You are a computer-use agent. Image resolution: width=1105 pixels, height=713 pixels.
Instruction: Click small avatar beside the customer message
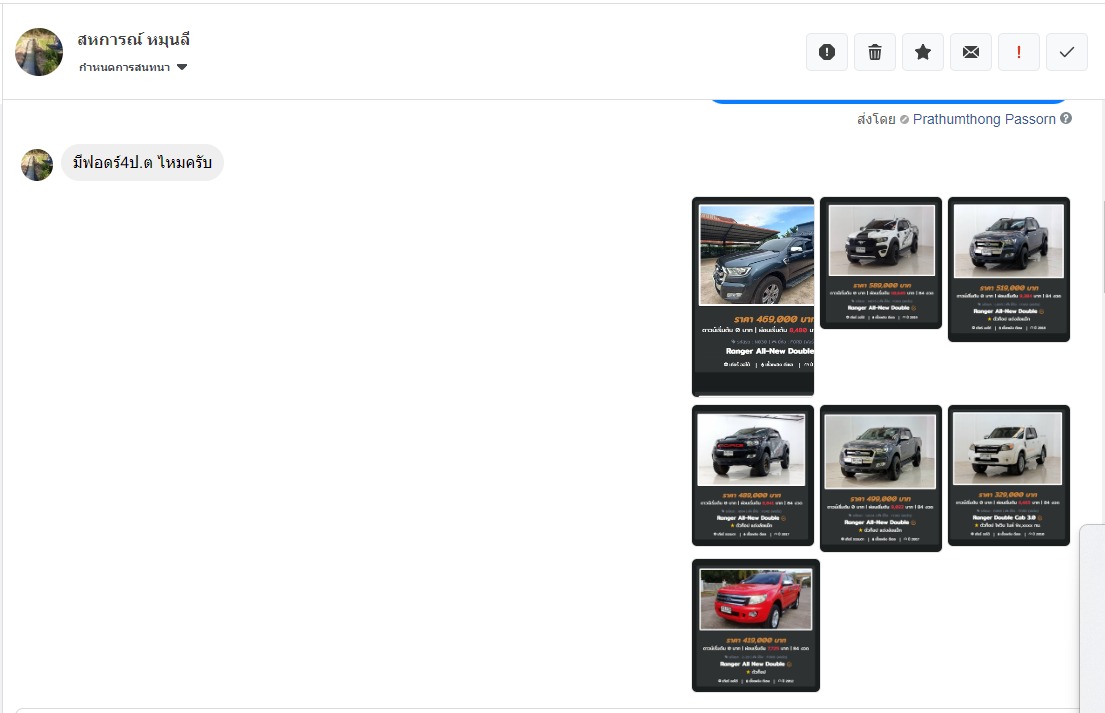tap(37, 165)
